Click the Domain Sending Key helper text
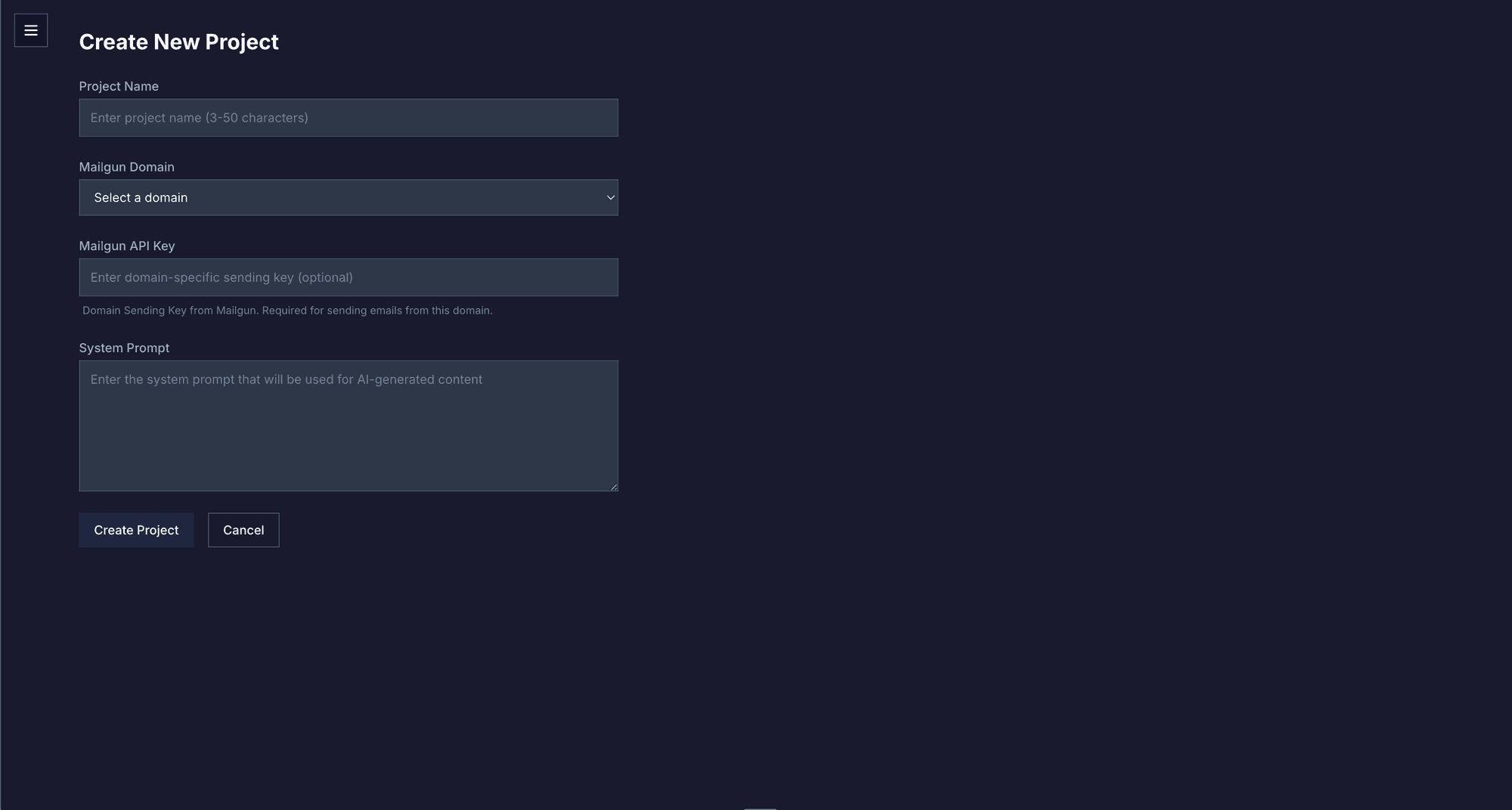The height and width of the screenshot is (810, 1512). (x=287, y=310)
